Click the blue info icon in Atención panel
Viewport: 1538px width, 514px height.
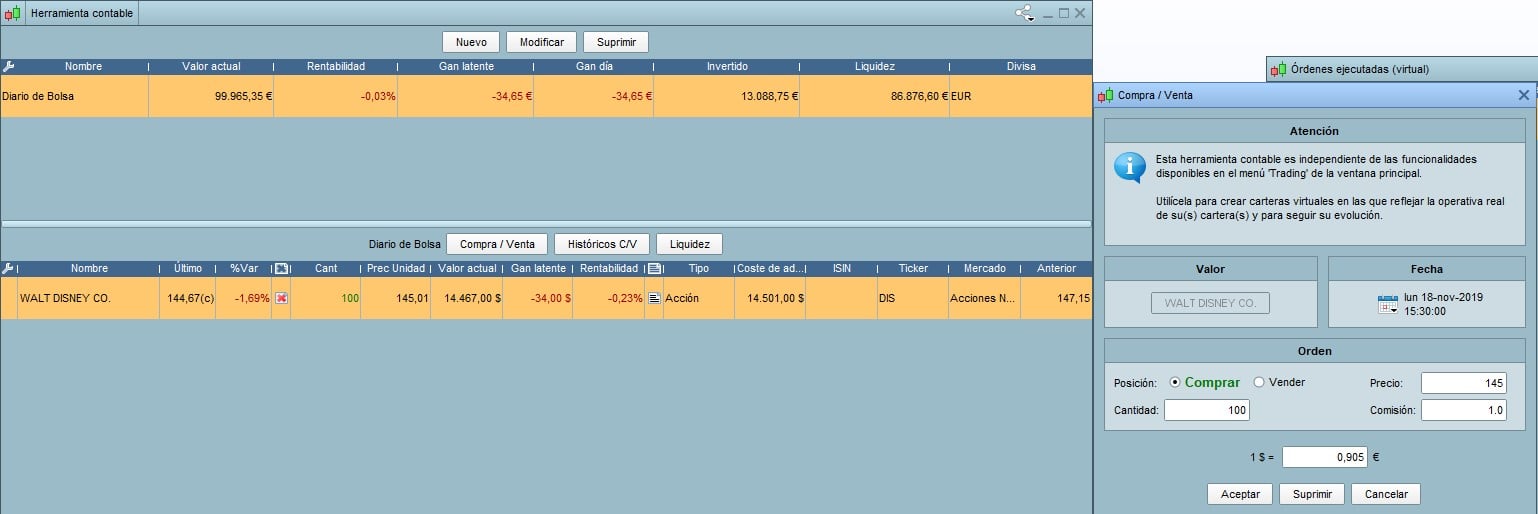click(1130, 167)
